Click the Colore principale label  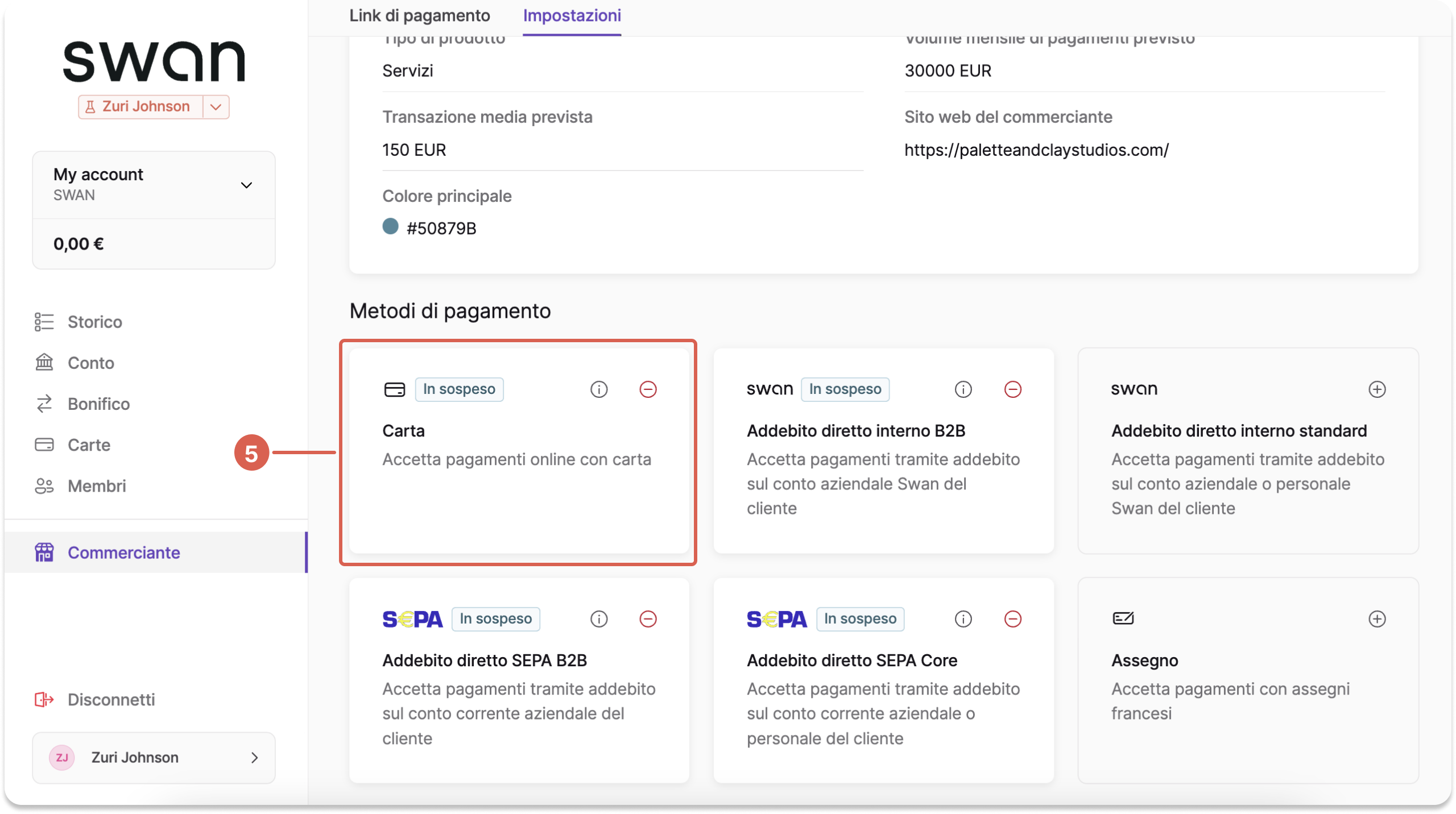(x=446, y=196)
